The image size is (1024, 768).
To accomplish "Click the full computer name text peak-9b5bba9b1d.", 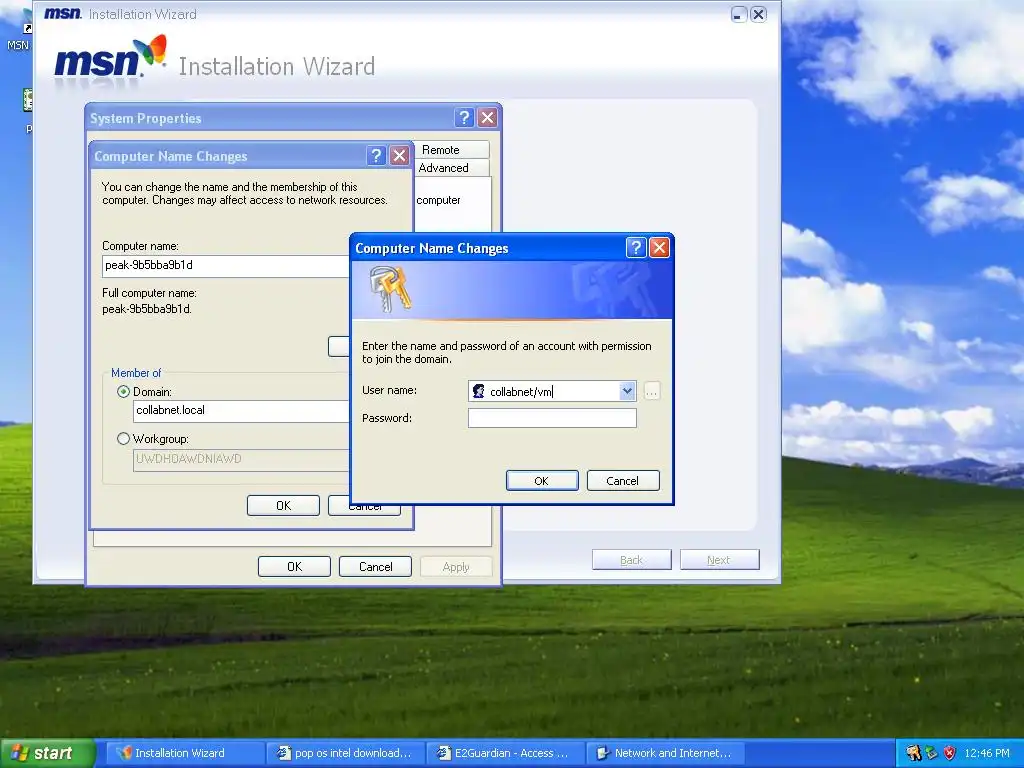I will (x=147, y=309).
